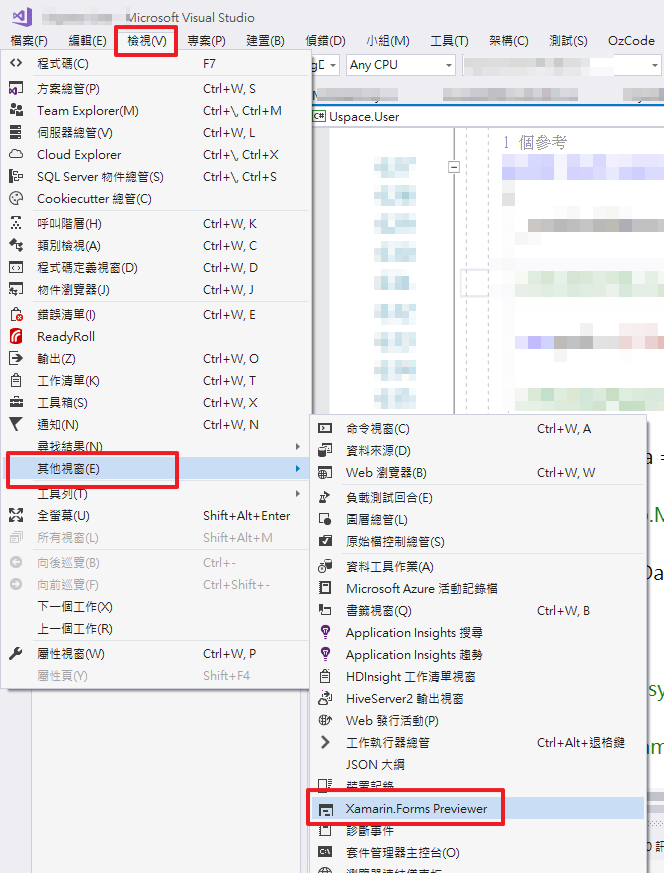Click the 資料來源 data sources icon
Image resolution: width=664 pixels, height=873 pixels.
pyautogui.click(x=325, y=450)
